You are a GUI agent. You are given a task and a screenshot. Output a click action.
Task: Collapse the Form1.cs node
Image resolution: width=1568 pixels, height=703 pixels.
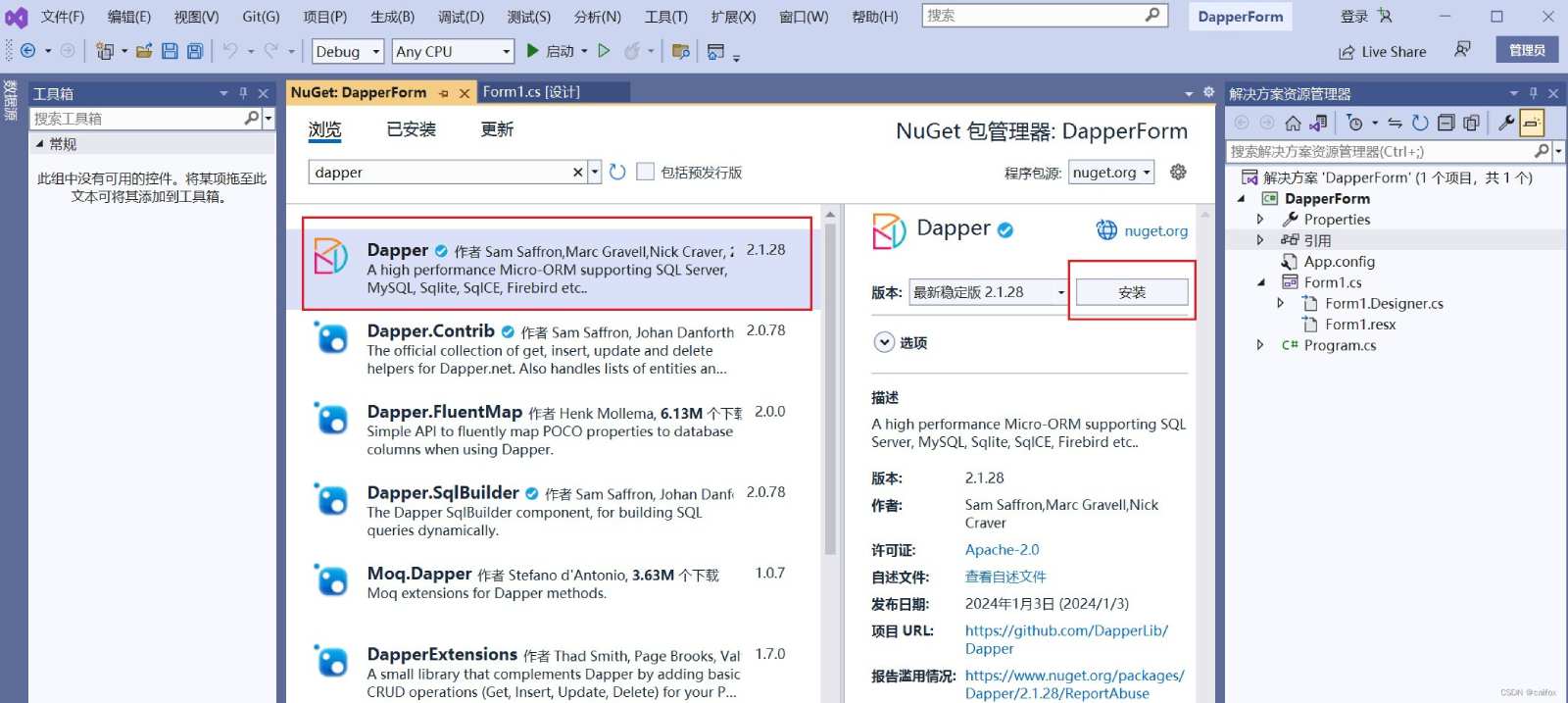click(x=1260, y=282)
